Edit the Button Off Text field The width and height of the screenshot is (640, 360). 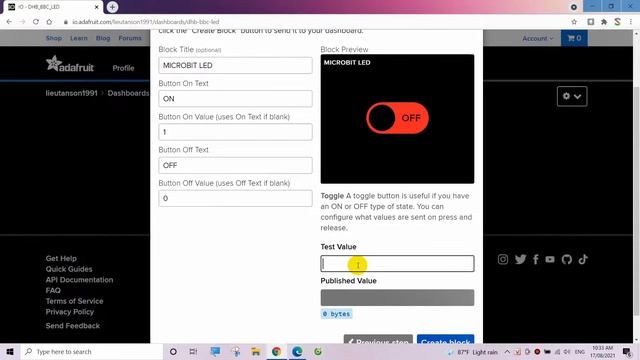(x=236, y=165)
